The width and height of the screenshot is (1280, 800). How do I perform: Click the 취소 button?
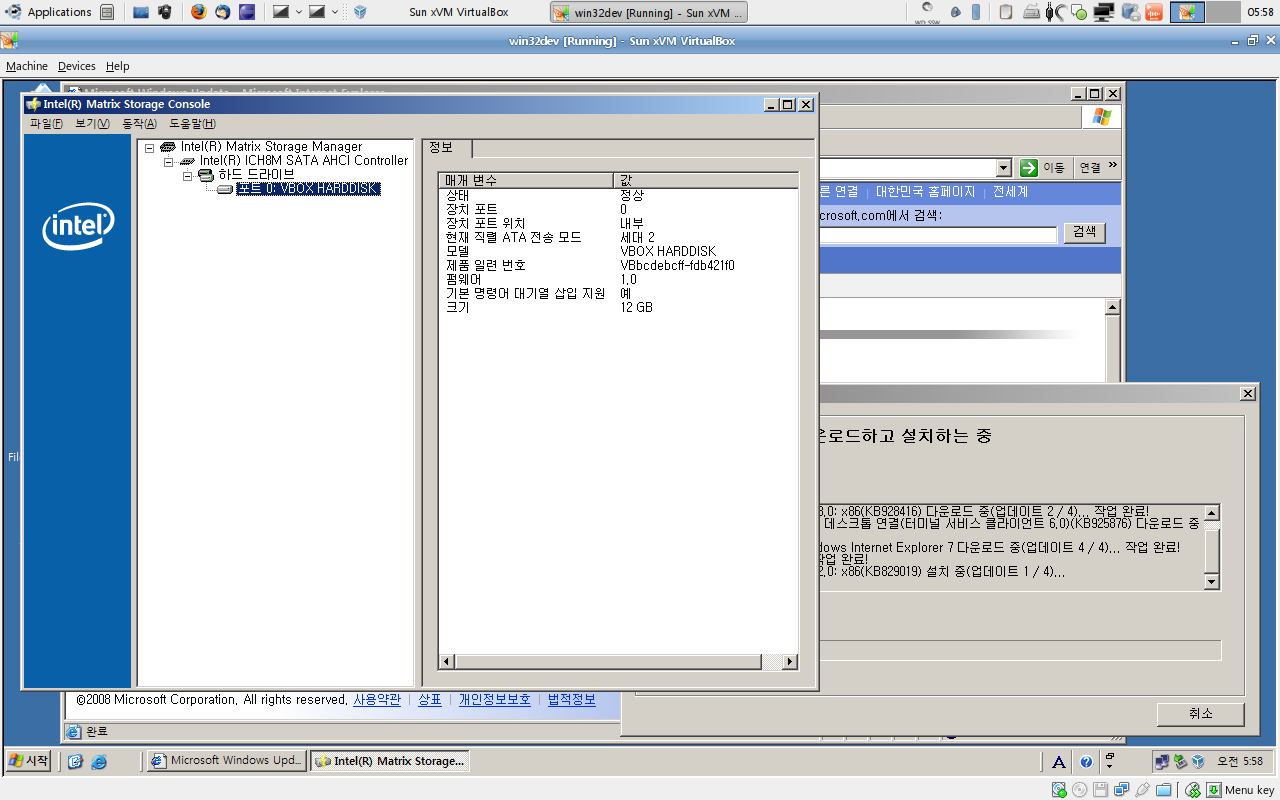point(1200,714)
